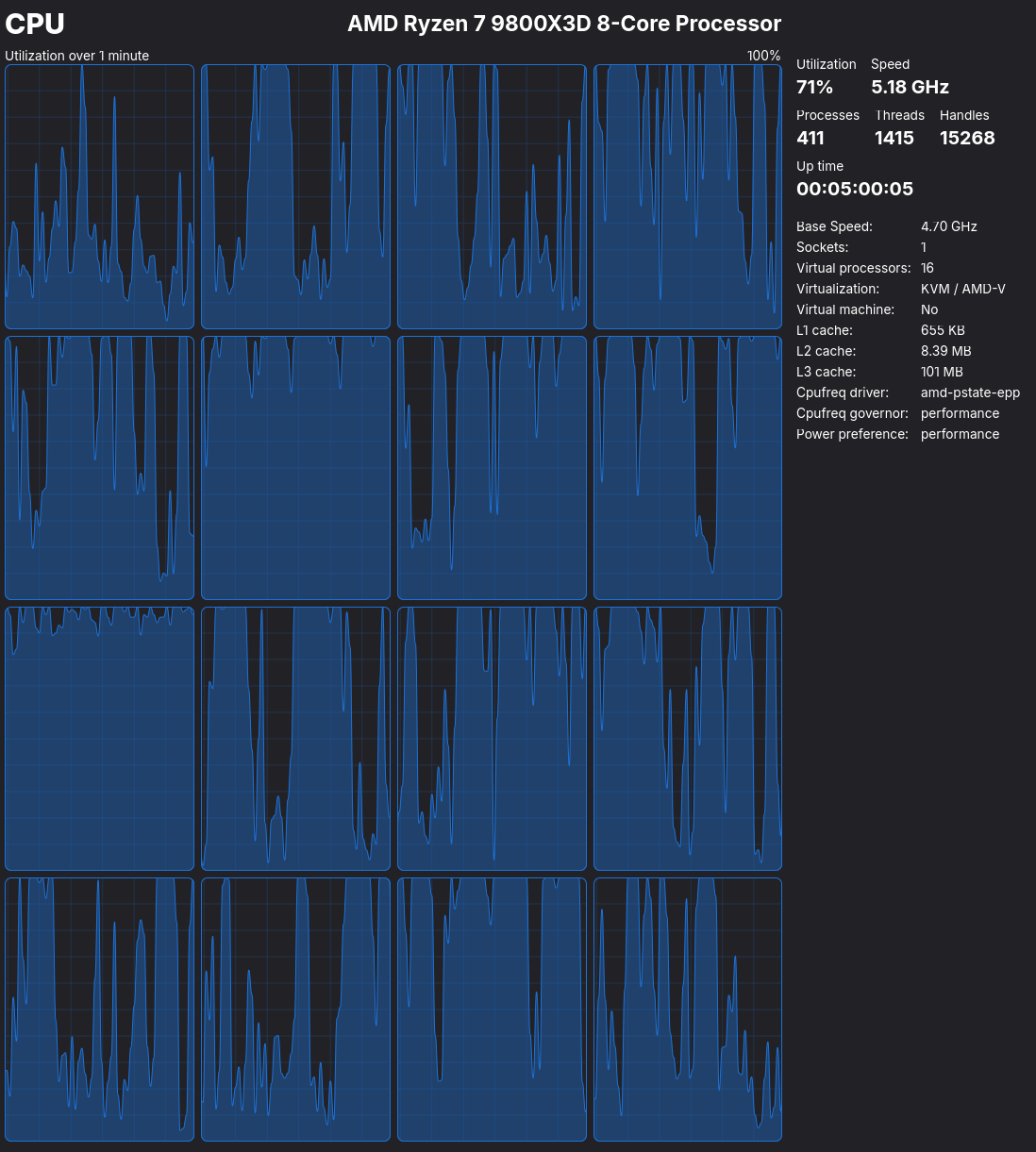The width and height of the screenshot is (1036, 1152).
Task: Click the Processes count 411
Action: pos(810,138)
